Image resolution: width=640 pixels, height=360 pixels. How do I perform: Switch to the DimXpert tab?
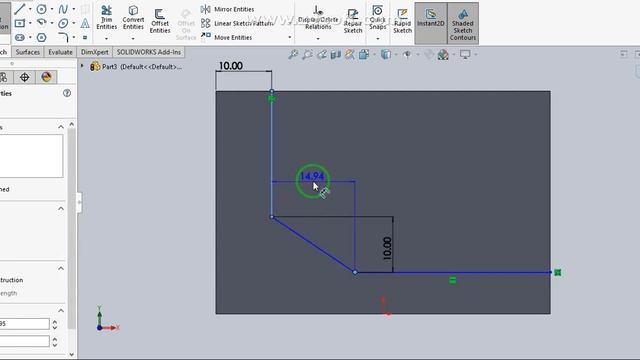click(95, 52)
